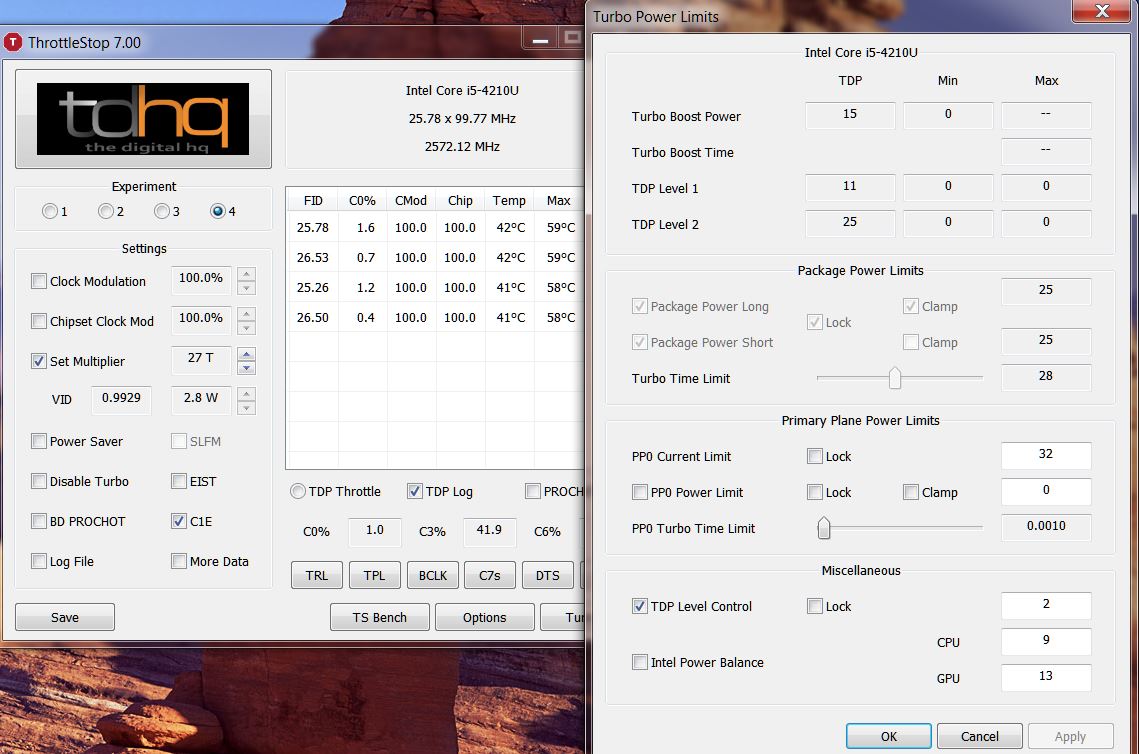The height and width of the screenshot is (754, 1139).
Task: Increase Chipset Clock Mod up arrow
Action: tap(246, 314)
